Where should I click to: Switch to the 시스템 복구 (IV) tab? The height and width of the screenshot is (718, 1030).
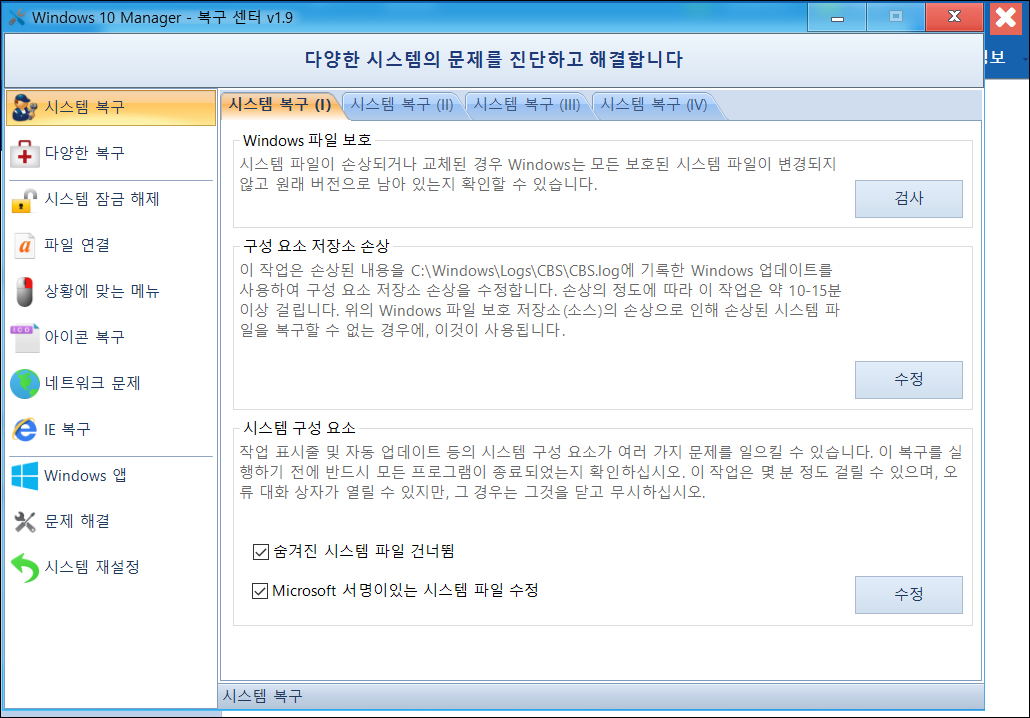tap(654, 105)
